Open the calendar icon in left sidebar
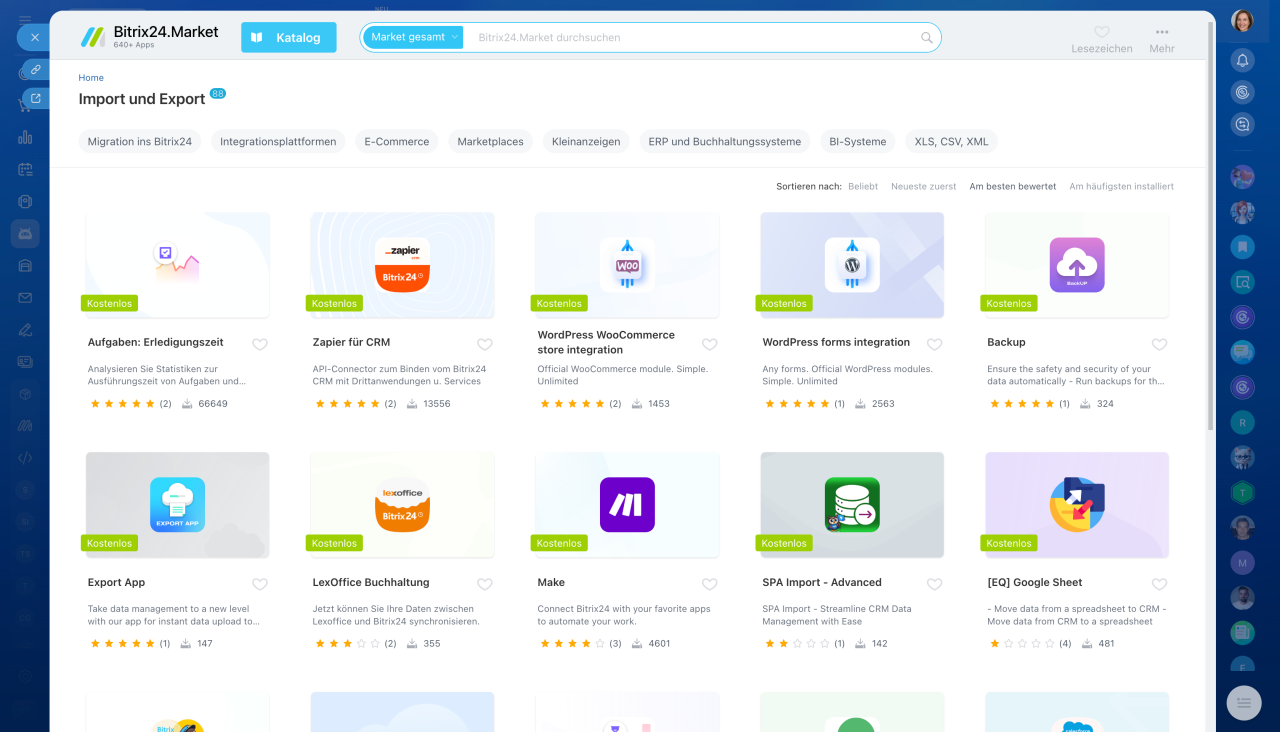The image size is (1280, 732). (25, 169)
